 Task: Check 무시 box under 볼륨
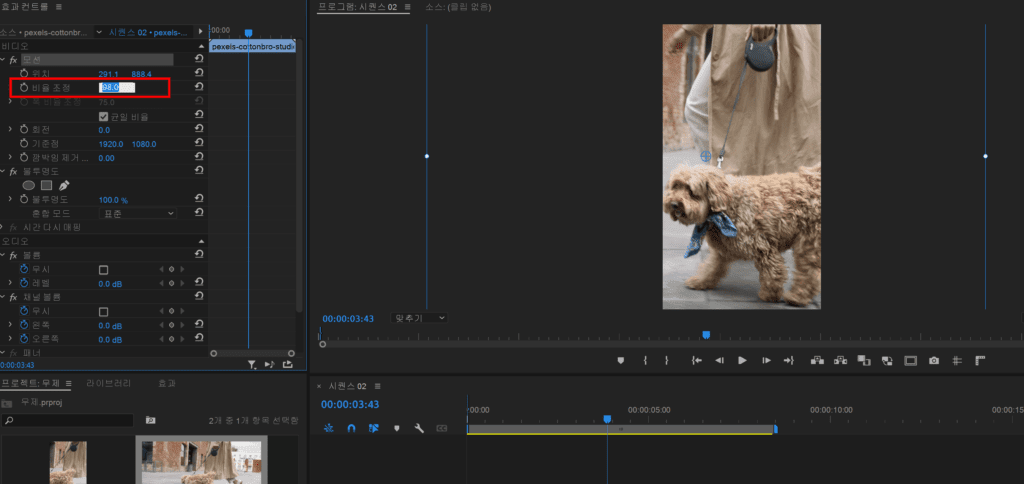pos(103,270)
